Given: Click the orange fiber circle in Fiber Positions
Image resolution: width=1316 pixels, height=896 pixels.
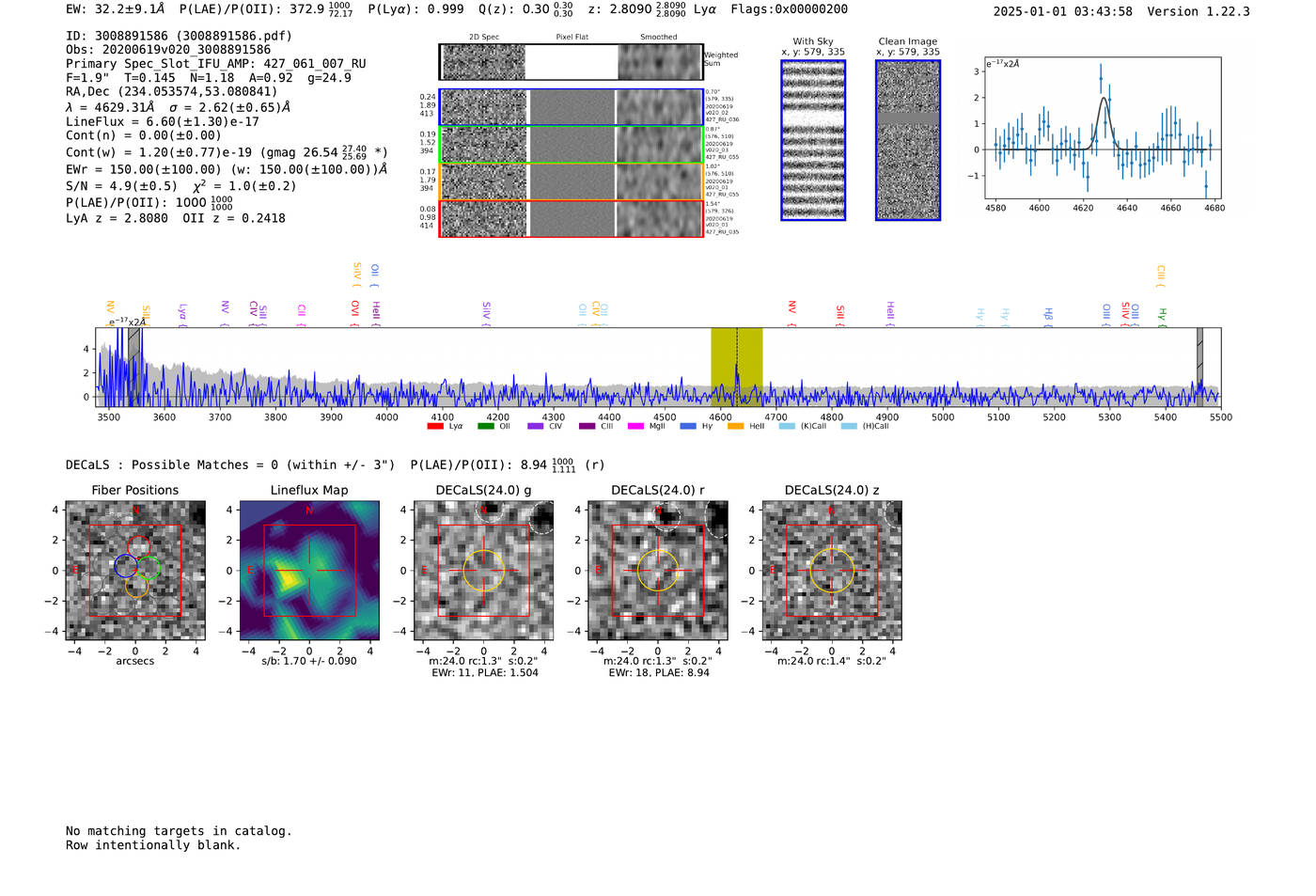Looking at the screenshot, I should [136, 587].
